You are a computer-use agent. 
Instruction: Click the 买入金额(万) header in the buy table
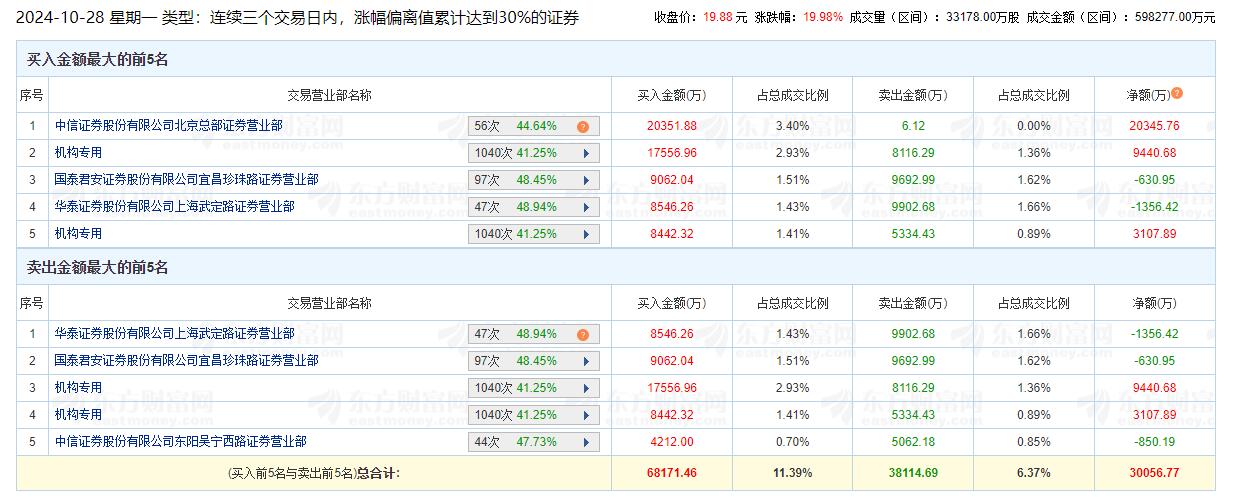tap(671, 96)
